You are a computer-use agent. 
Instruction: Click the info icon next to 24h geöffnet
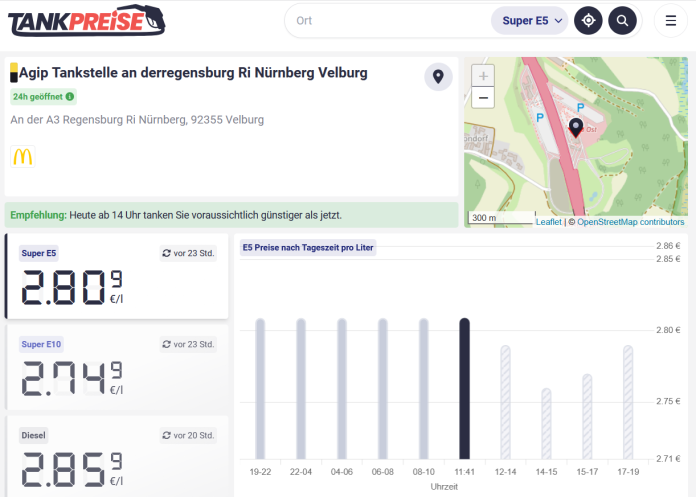70,96
